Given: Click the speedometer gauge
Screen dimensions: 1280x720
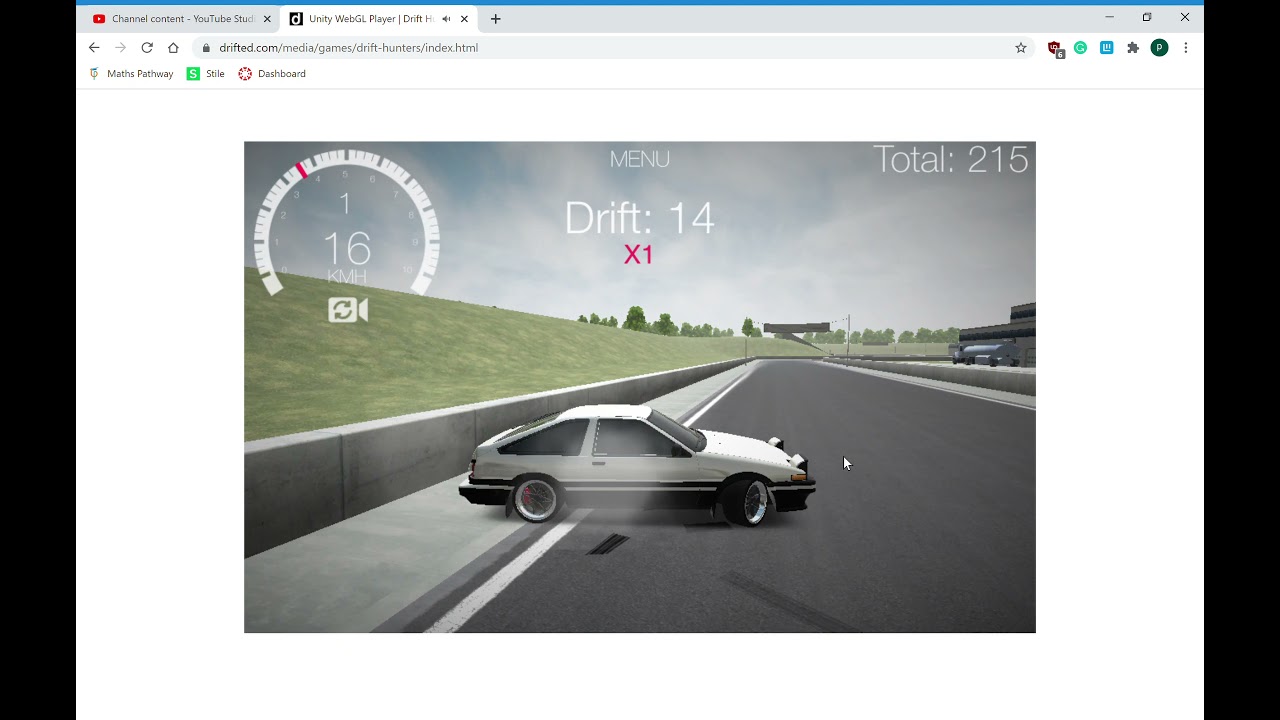Looking at the screenshot, I should (x=347, y=222).
